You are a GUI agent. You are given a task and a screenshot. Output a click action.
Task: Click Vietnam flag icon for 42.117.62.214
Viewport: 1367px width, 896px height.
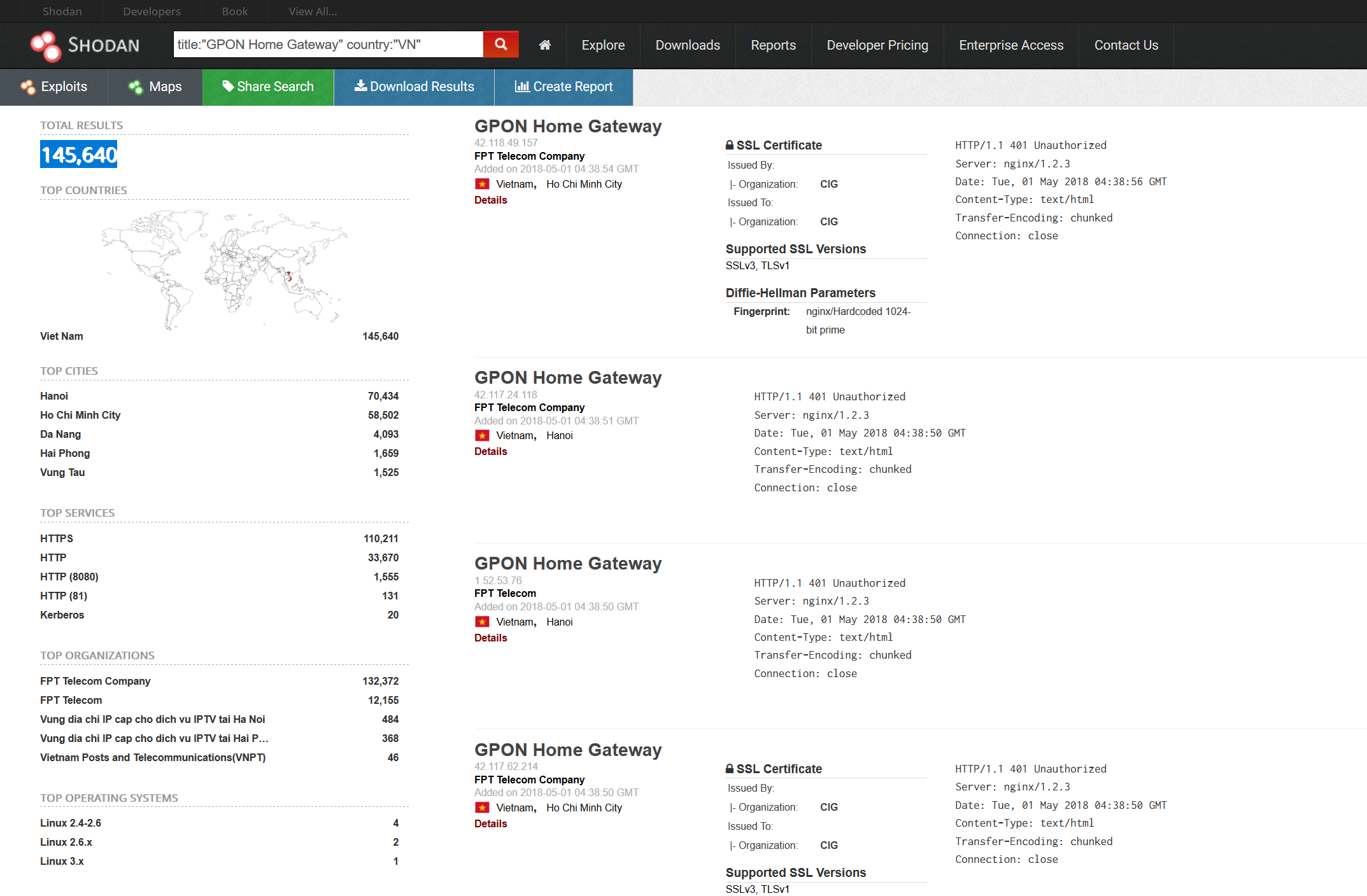[x=482, y=808]
